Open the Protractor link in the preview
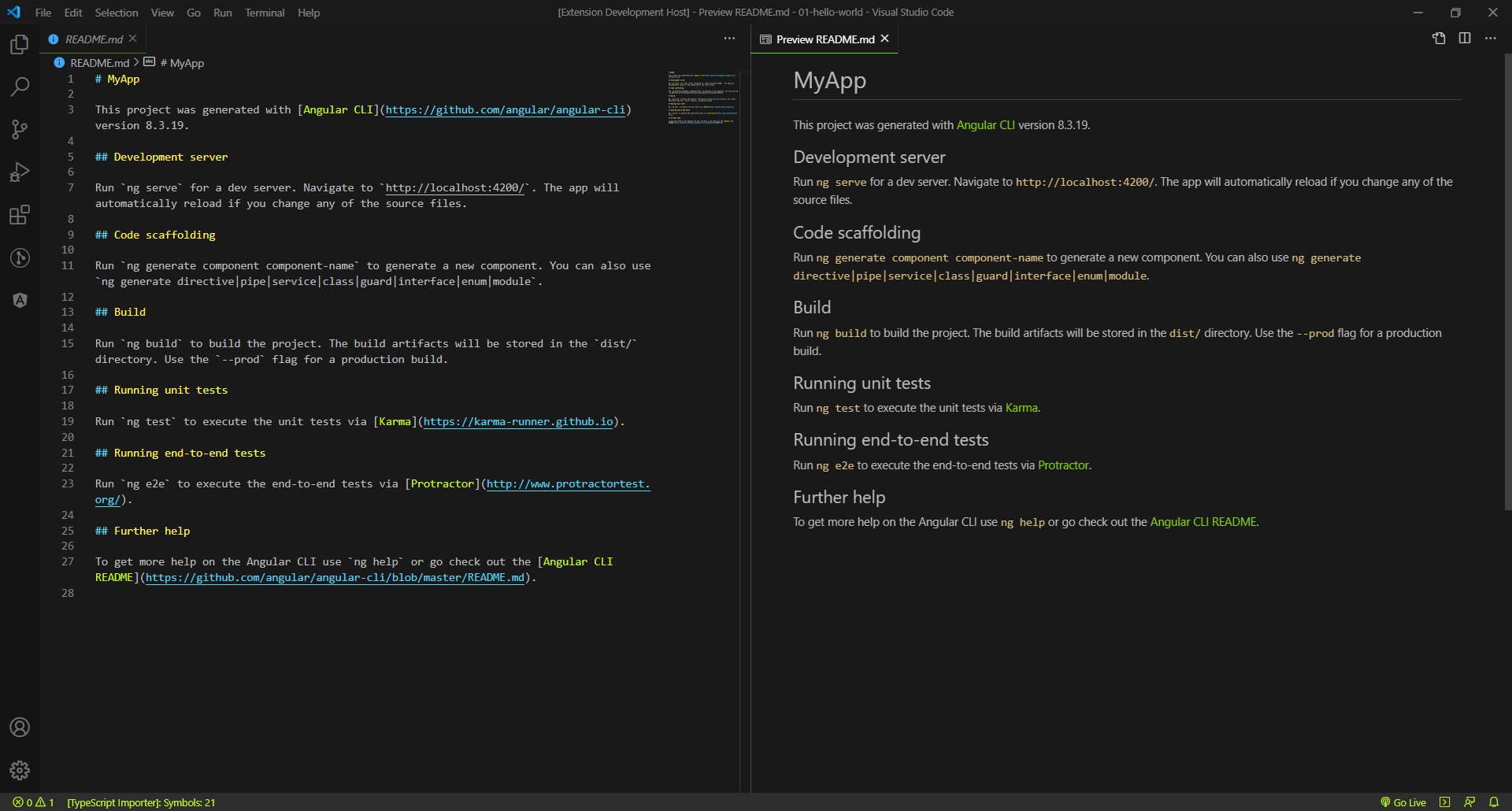The height and width of the screenshot is (811, 1512). [x=1063, y=465]
